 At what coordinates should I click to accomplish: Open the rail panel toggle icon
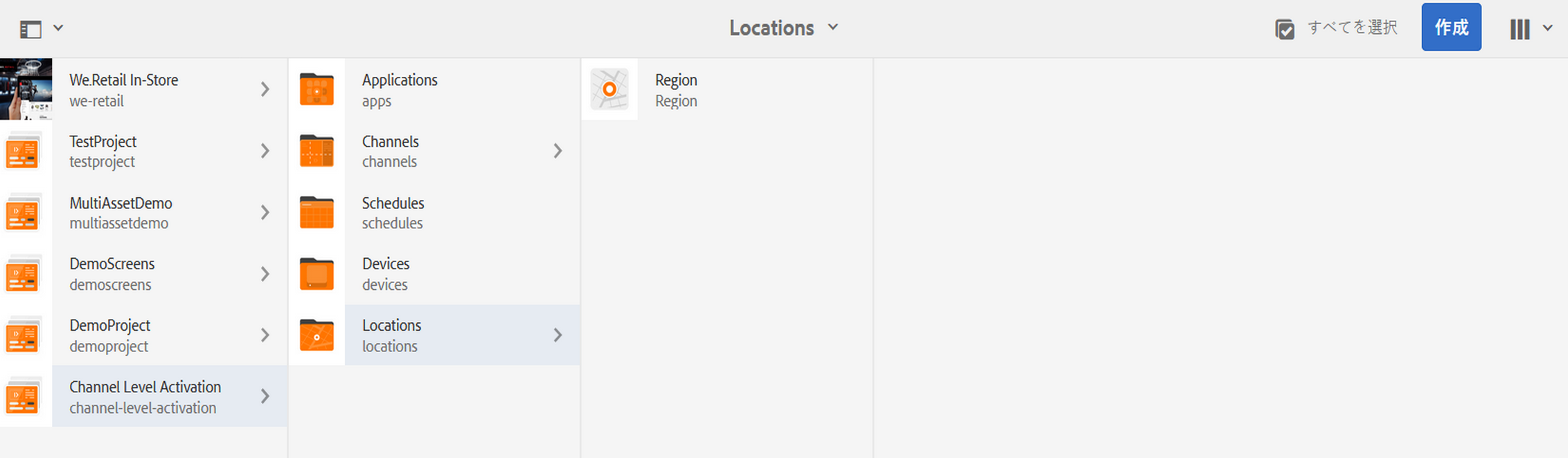point(30,29)
